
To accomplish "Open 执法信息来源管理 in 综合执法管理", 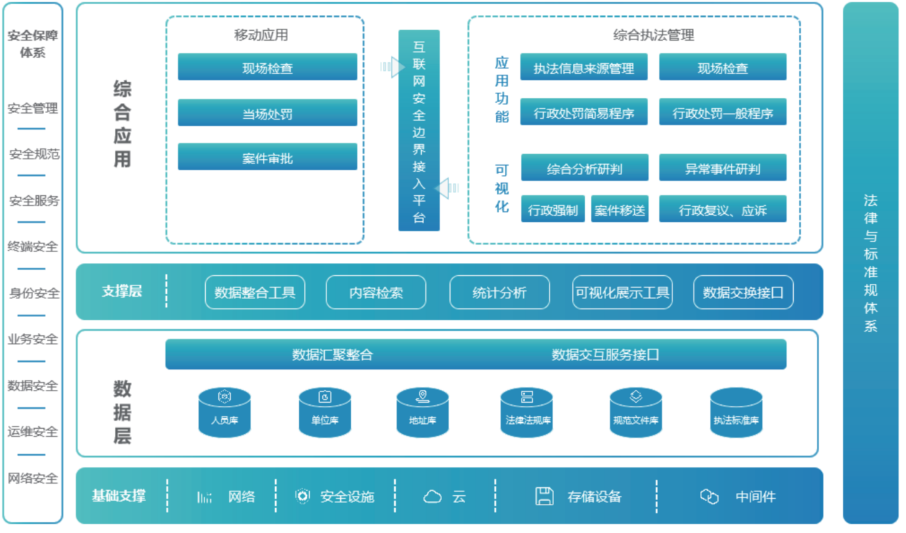I will (x=584, y=68).
